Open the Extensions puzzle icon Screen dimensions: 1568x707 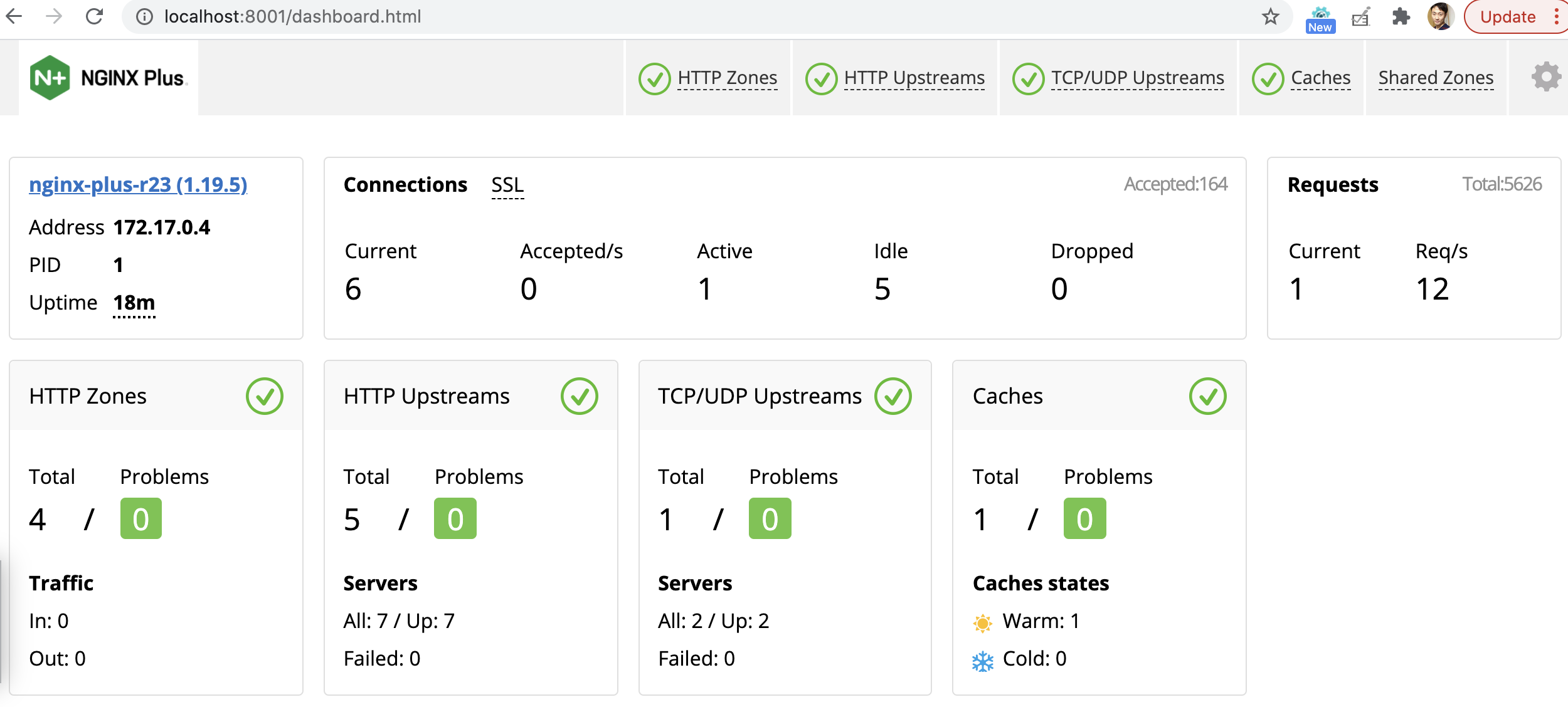(x=1401, y=17)
